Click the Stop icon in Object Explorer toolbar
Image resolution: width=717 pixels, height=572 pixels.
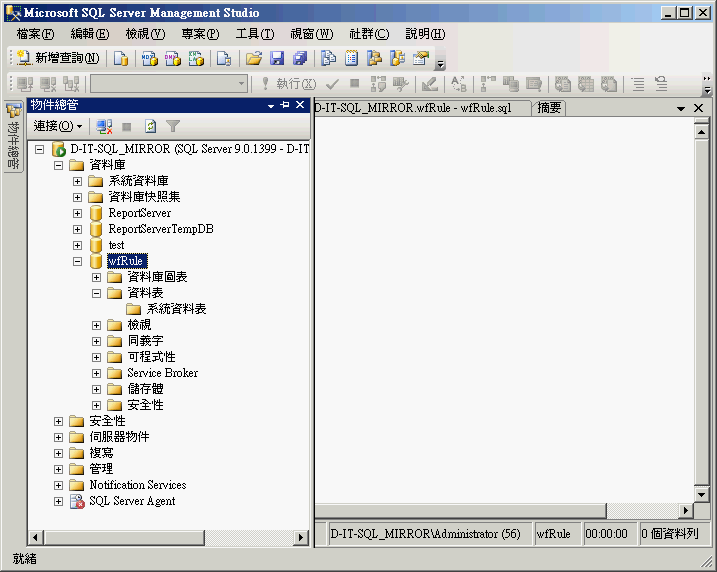127,126
